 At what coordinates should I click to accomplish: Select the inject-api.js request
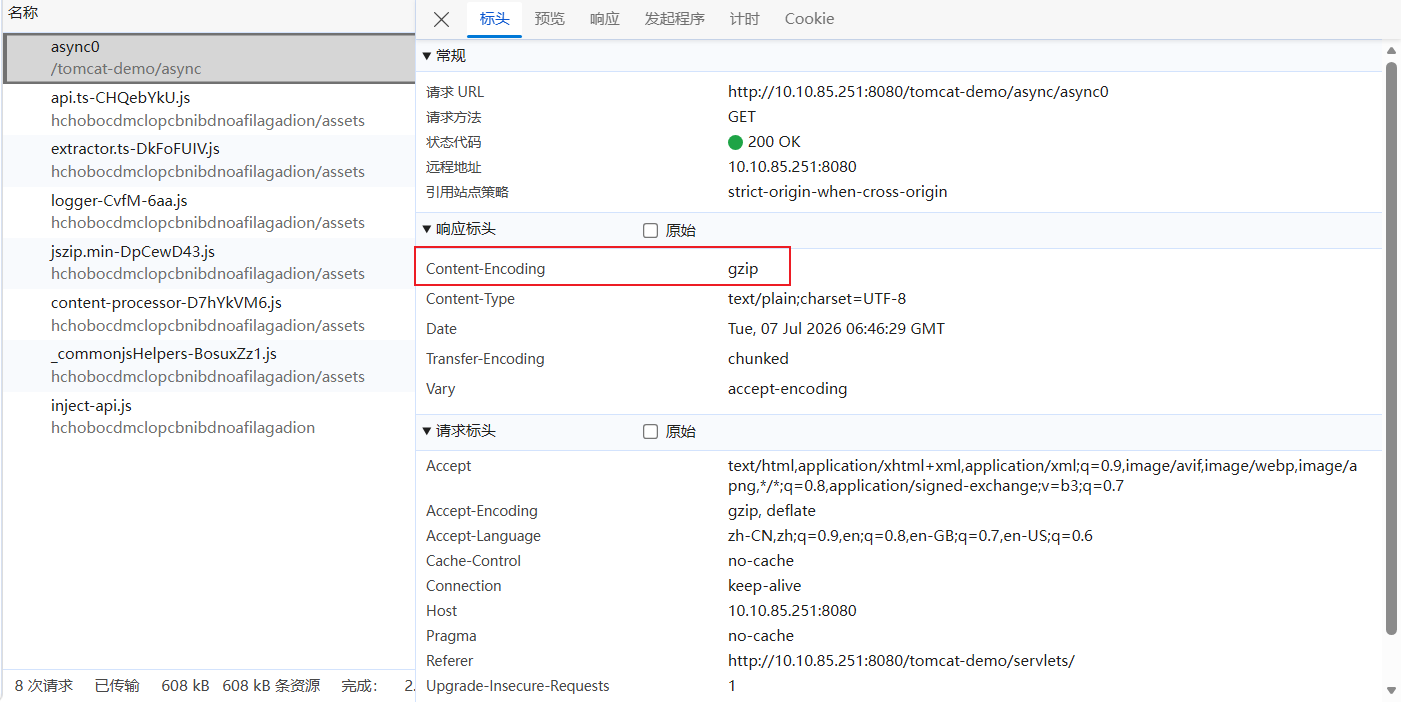[x=208, y=417]
